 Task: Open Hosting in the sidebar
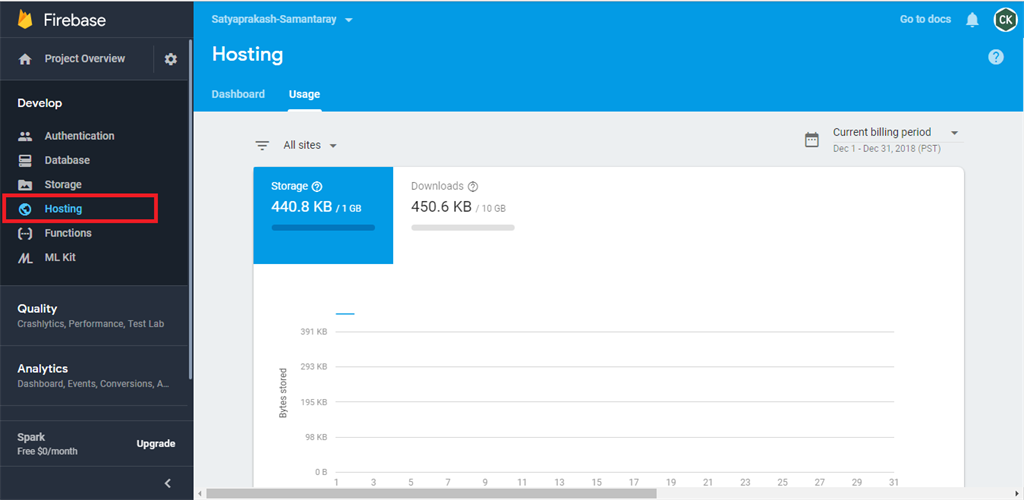point(63,209)
